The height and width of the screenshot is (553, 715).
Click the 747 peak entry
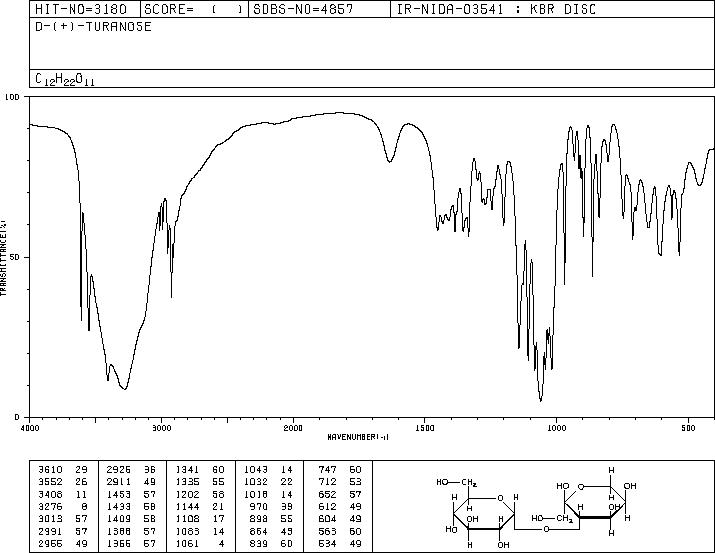(x=340, y=470)
